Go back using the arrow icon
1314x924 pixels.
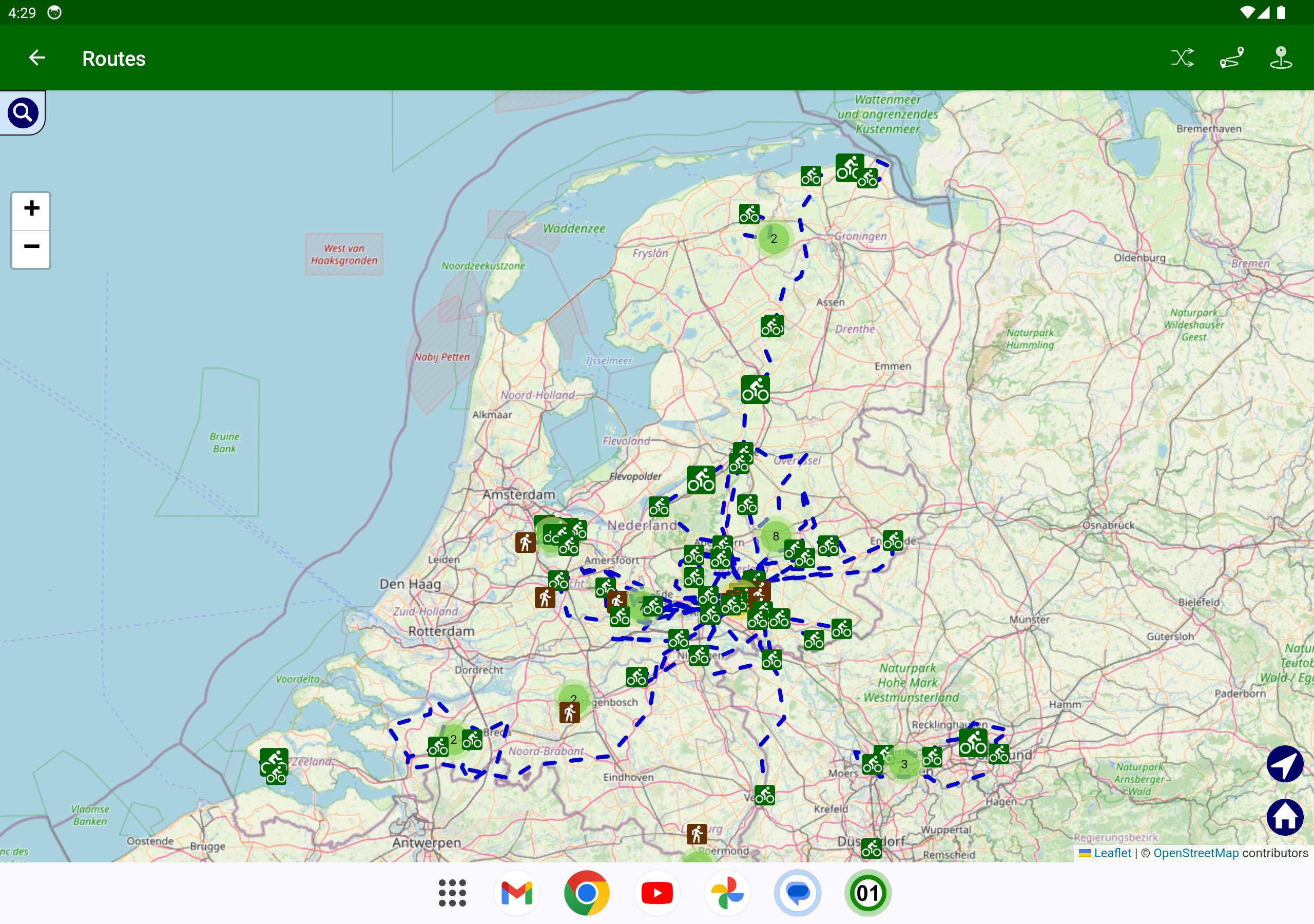(x=37, y=58)
